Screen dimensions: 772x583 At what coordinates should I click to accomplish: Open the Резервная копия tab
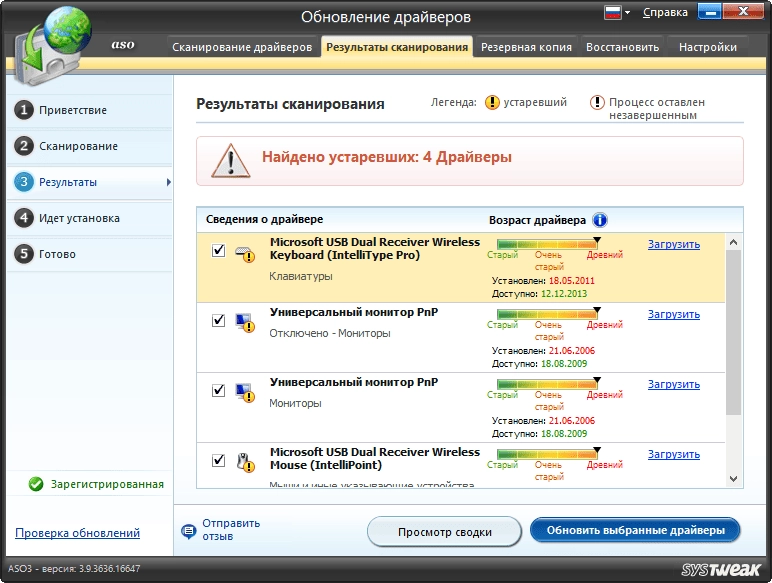526,47
